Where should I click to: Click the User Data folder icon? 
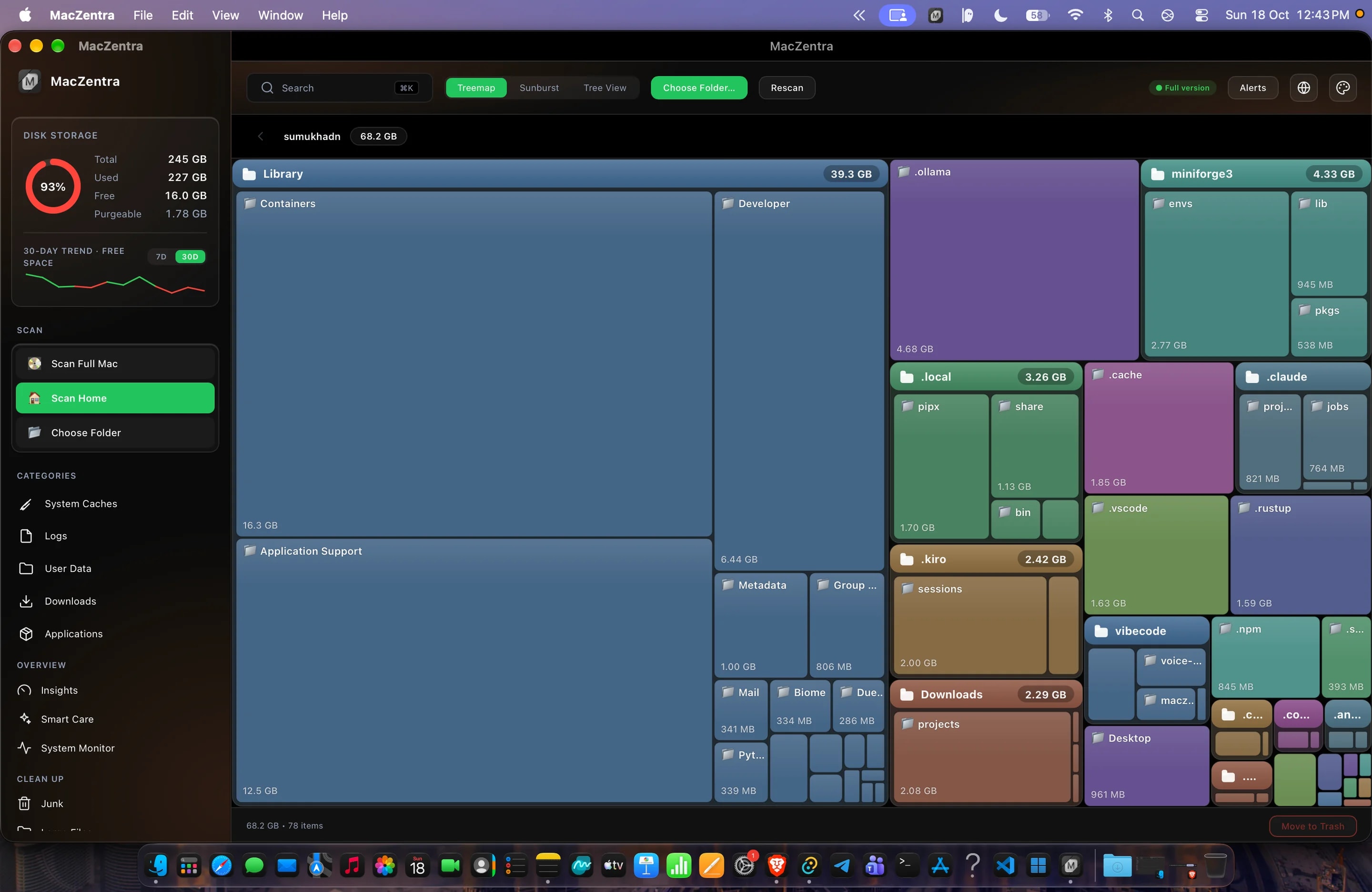pyautogui.click(x=26, y=569)
